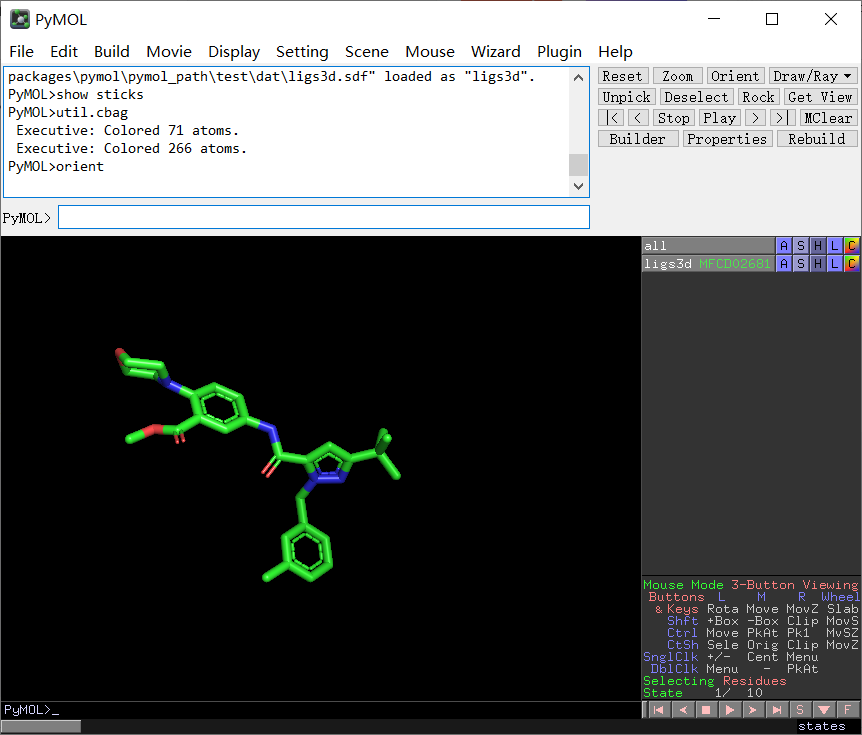
Task: Open the Scene menu
Action: (367, 52)
